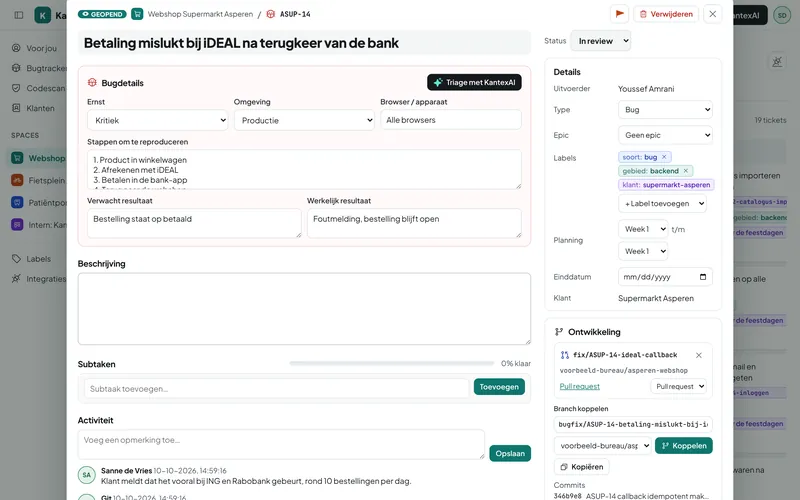This screenshot has width=800, height=500.
Task: Open Codescan in sidebar
Action: point(39,88)
